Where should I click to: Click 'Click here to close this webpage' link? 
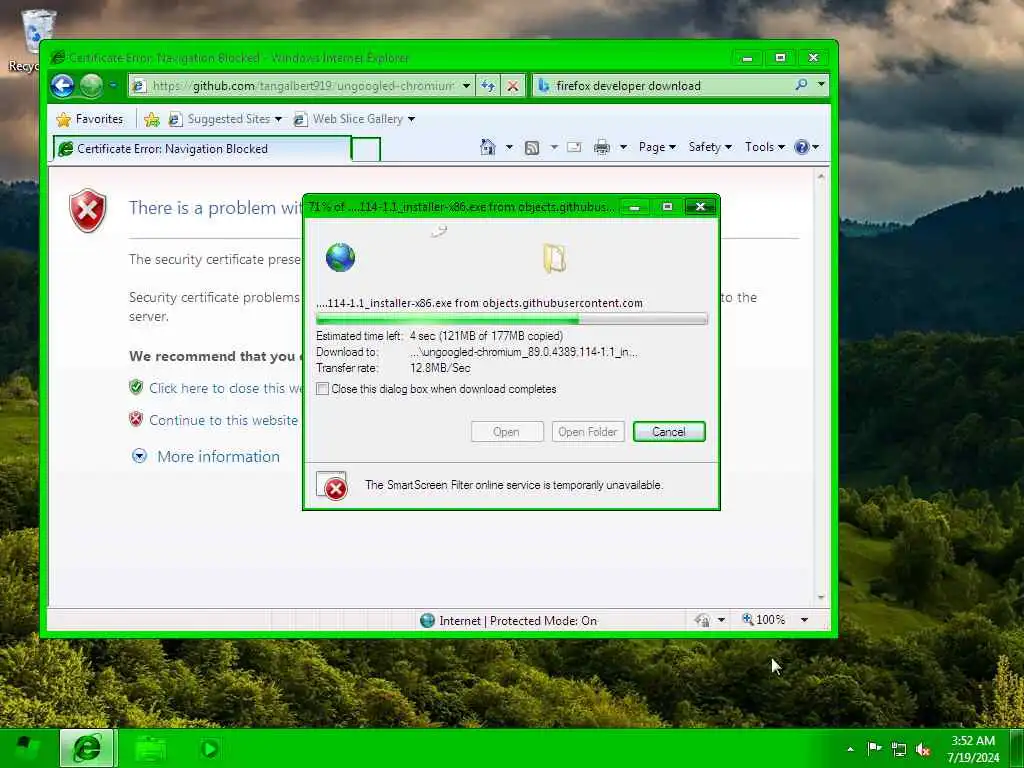tap(225, 388)
